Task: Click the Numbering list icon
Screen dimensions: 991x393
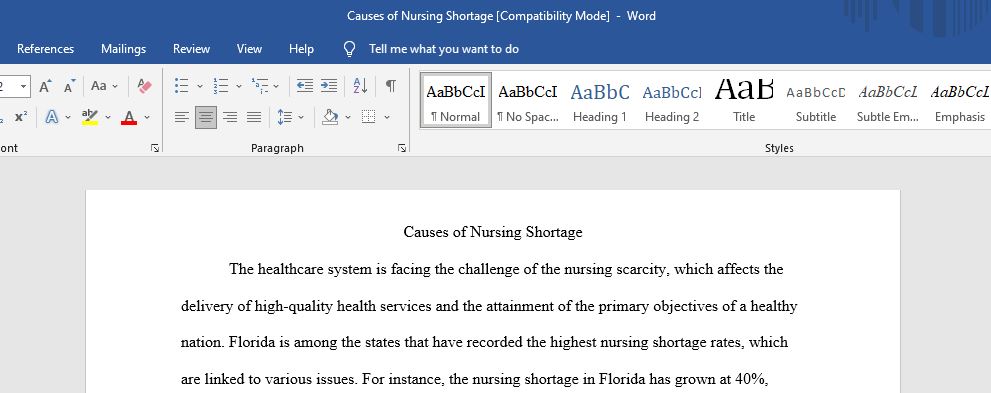Action: [221, 86]
